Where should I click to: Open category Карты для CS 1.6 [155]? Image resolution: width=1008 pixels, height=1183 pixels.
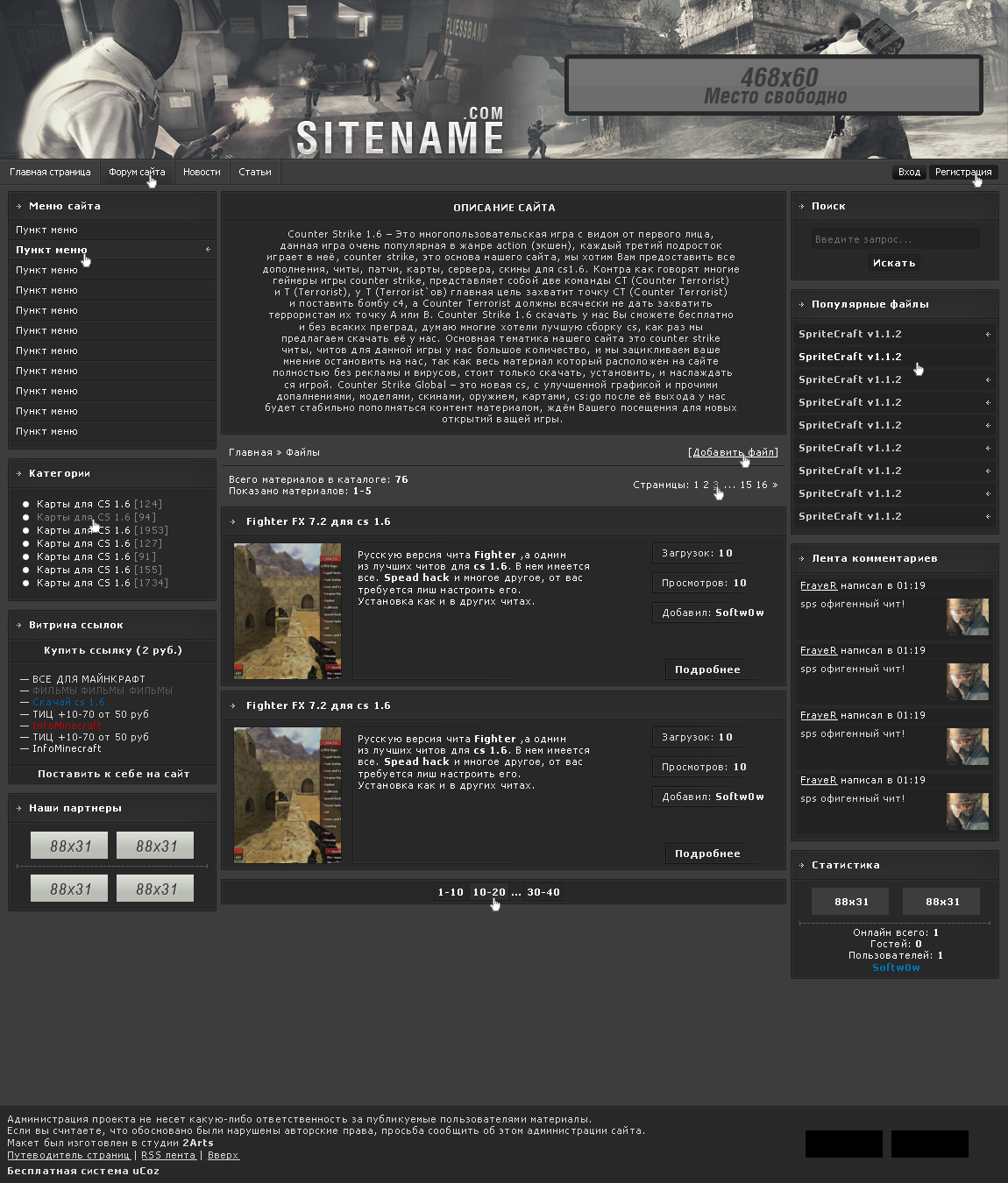[x=99, y=570]
